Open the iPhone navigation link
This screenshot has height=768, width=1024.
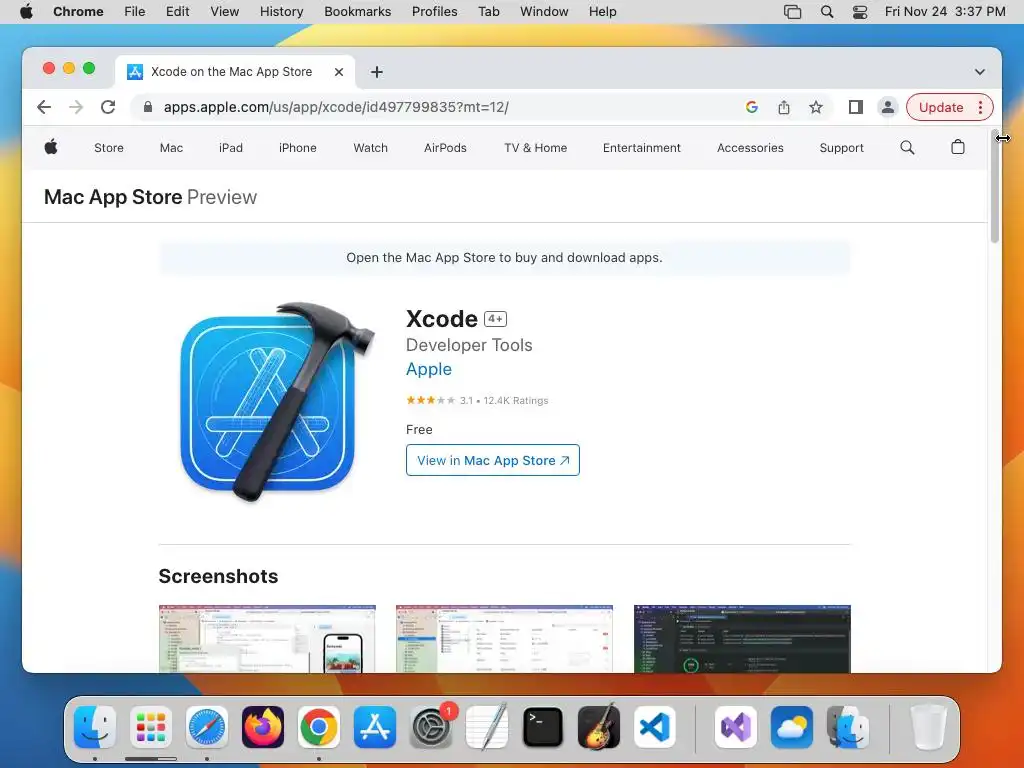(x=298, y=148)
